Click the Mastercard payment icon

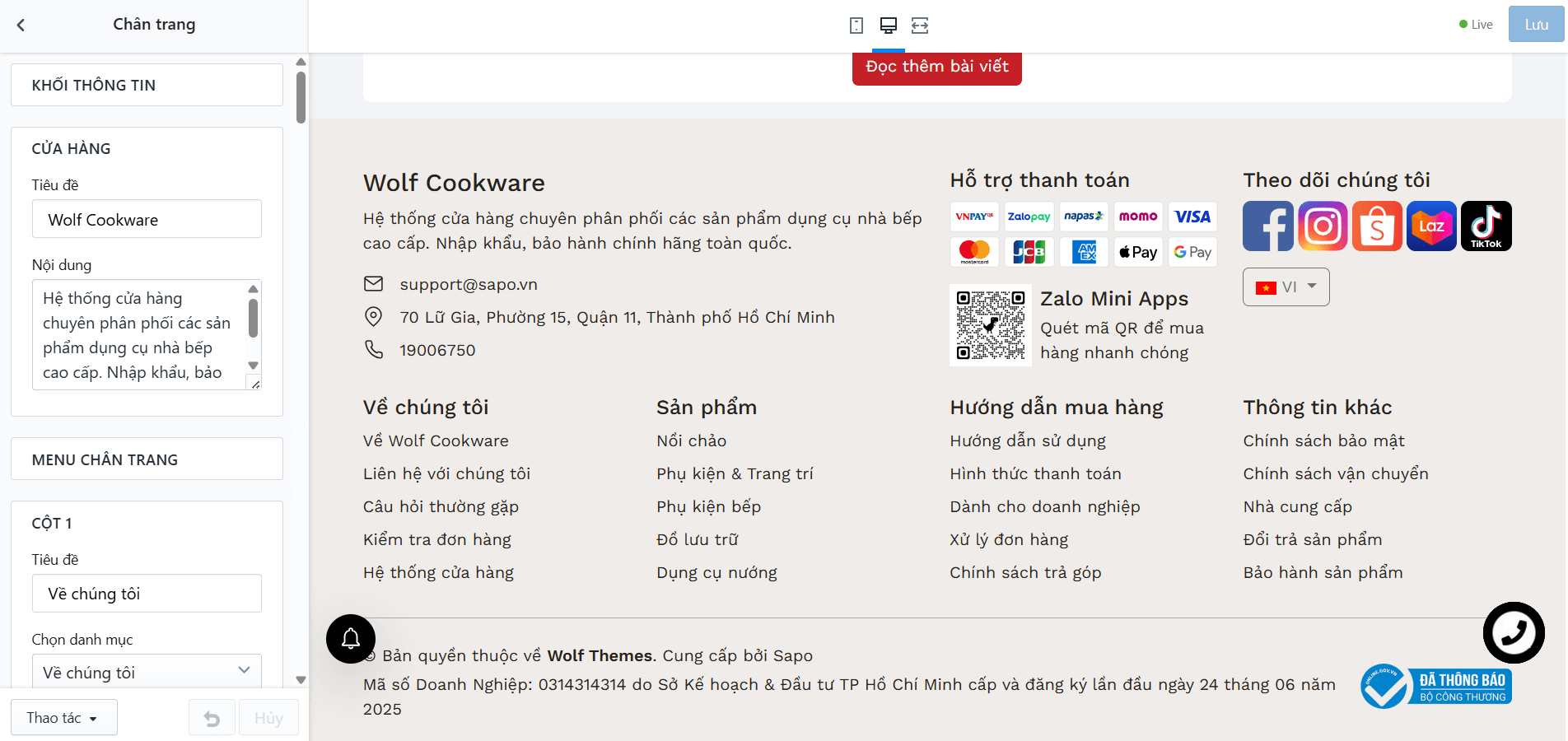coord(974,252)
